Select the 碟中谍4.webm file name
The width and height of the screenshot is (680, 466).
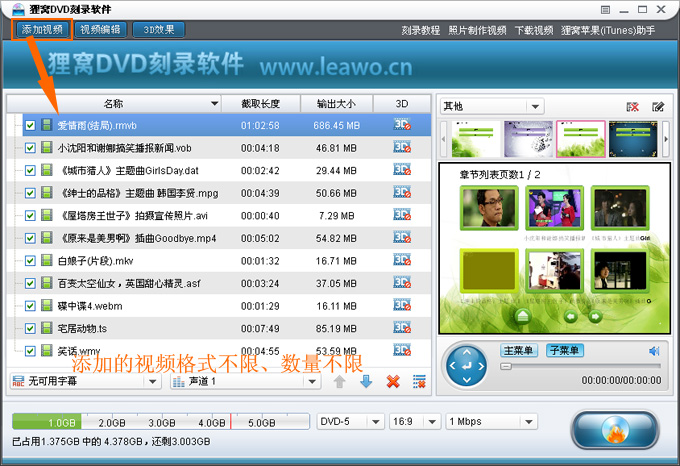click(x=90, y=306)
